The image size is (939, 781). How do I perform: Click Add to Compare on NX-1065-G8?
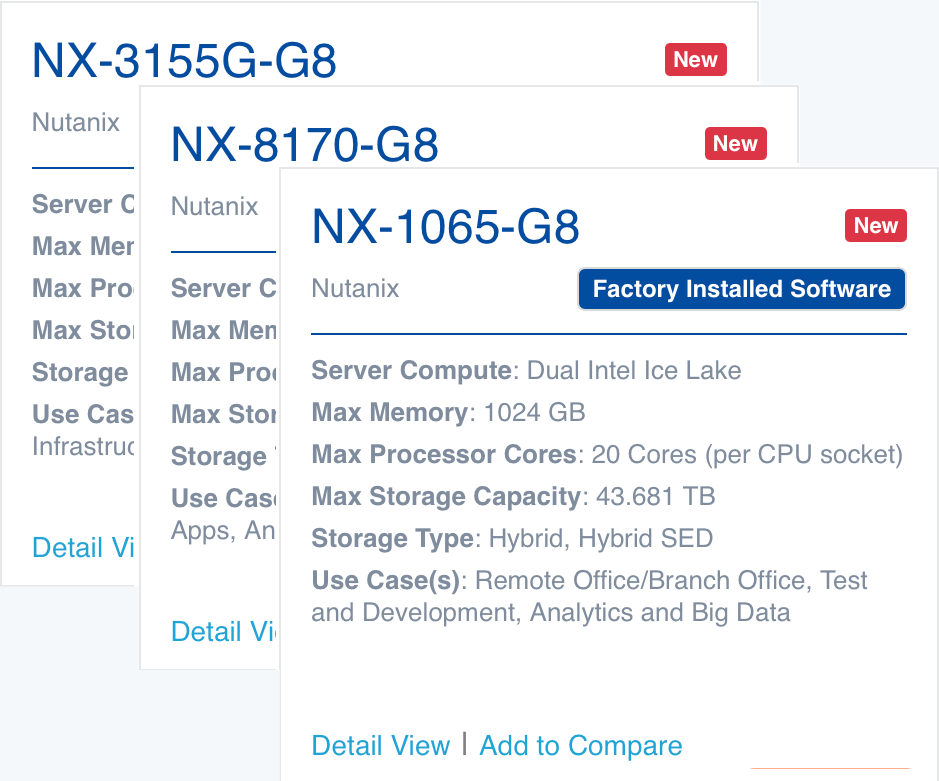point(581,746)
